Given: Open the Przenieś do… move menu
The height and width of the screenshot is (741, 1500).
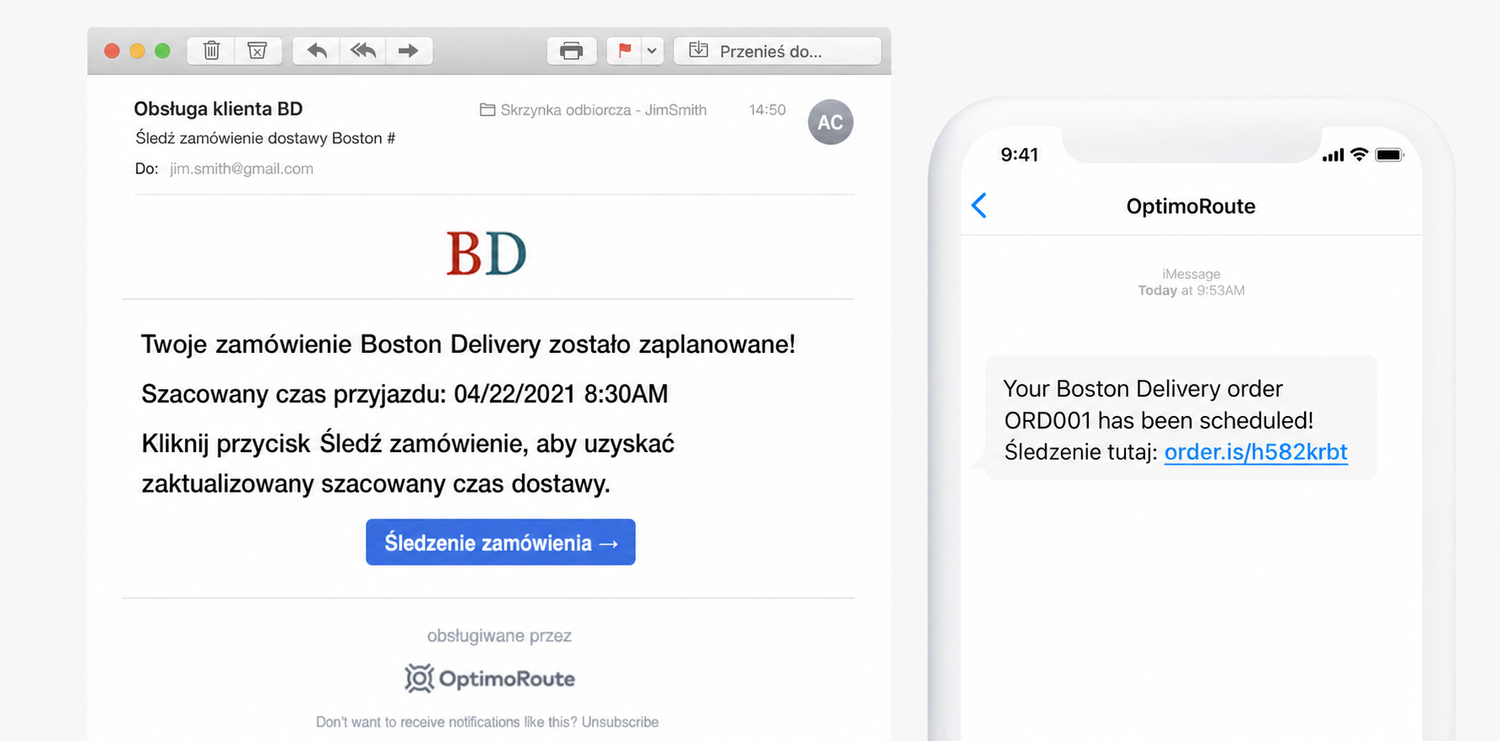Looking at the screenshot, I should pyautogui.click(x=777, y=51).
